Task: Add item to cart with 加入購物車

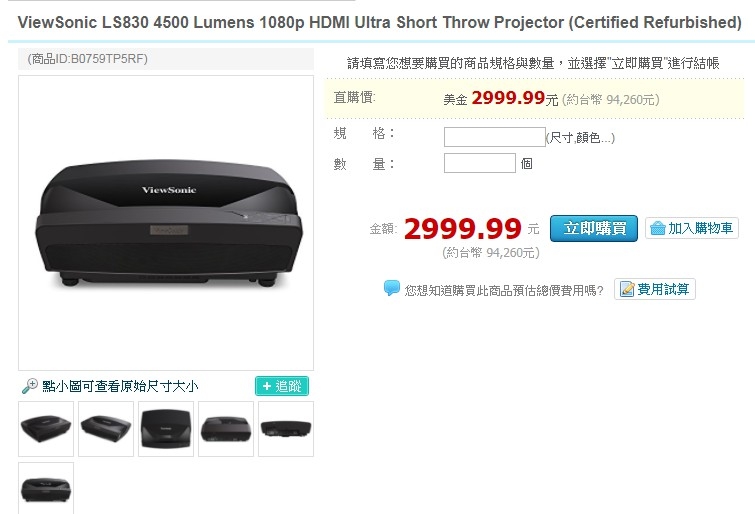Action: point(691,228)
